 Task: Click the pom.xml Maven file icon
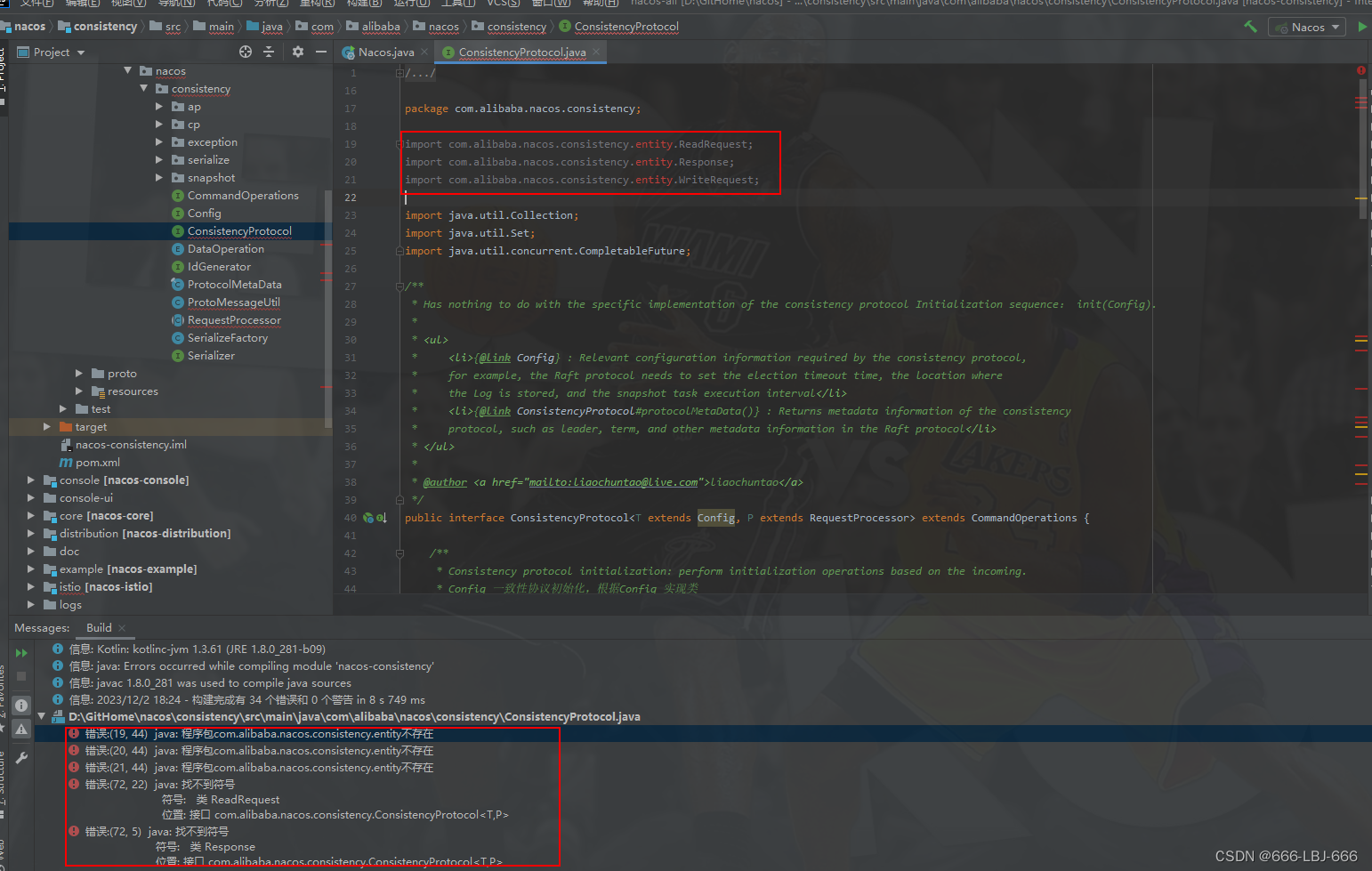pyautogui.click(x=66, y=463)
